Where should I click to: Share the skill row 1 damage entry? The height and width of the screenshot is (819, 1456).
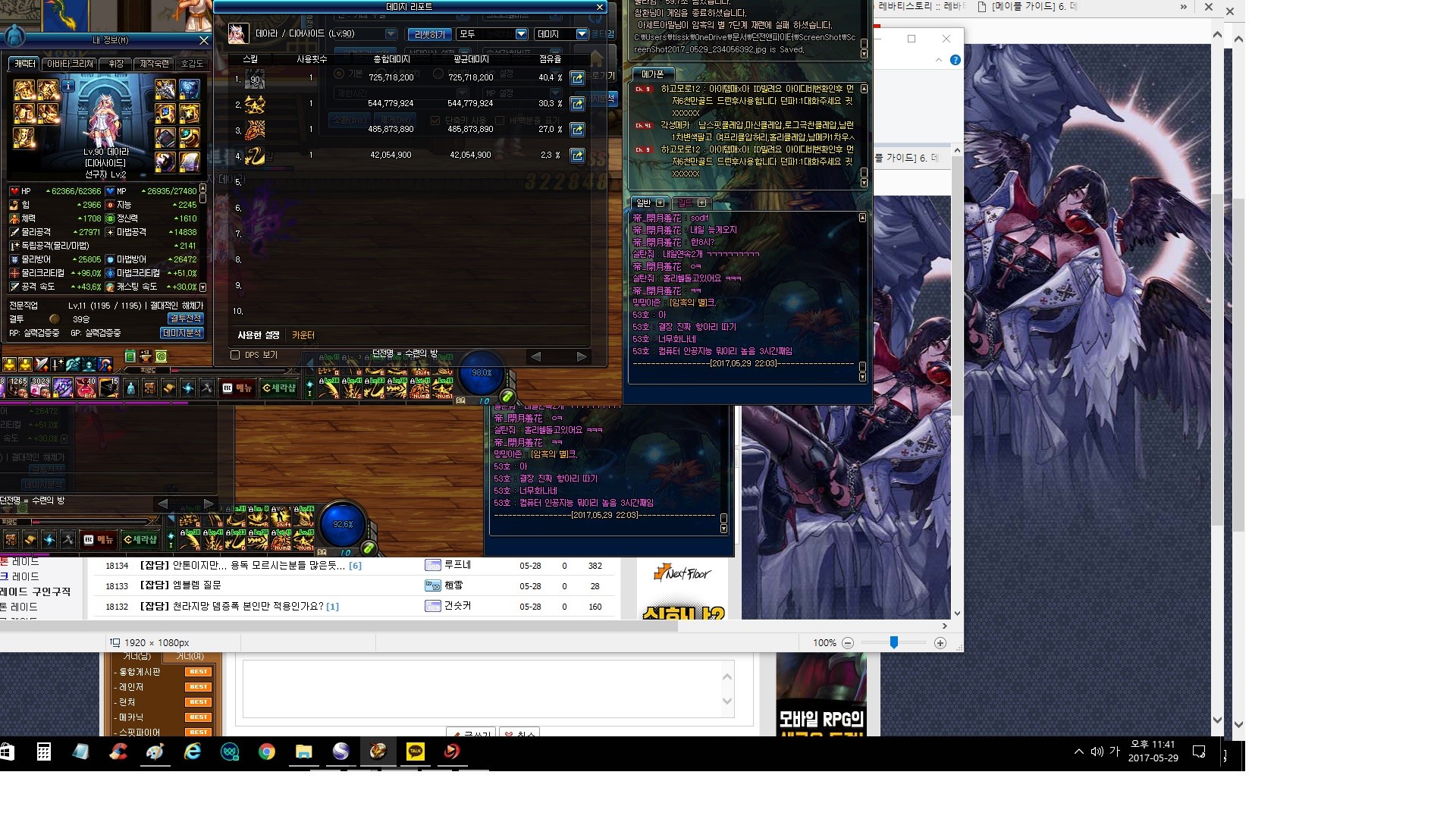[x=577, y=78]
